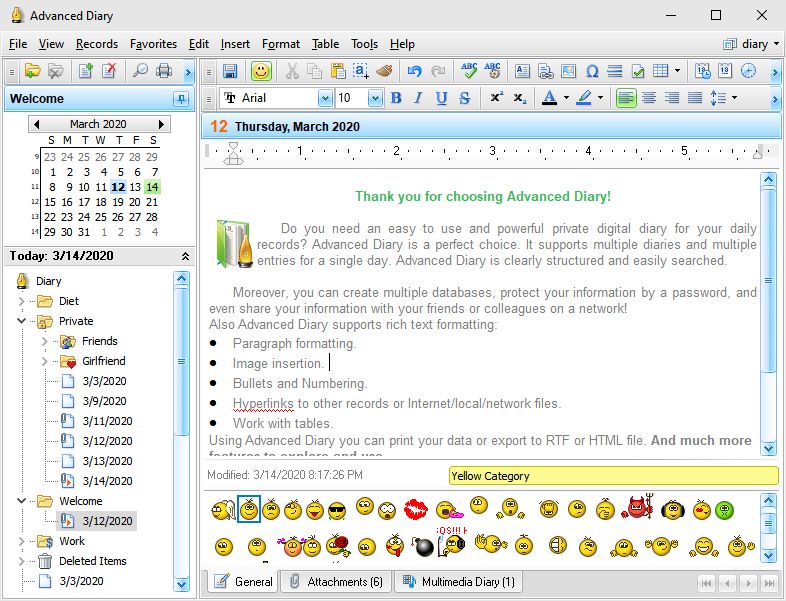The width and height of the screenshot is (786, 601).
Task: Toggle strikethrough formatting
Action: 464,98
